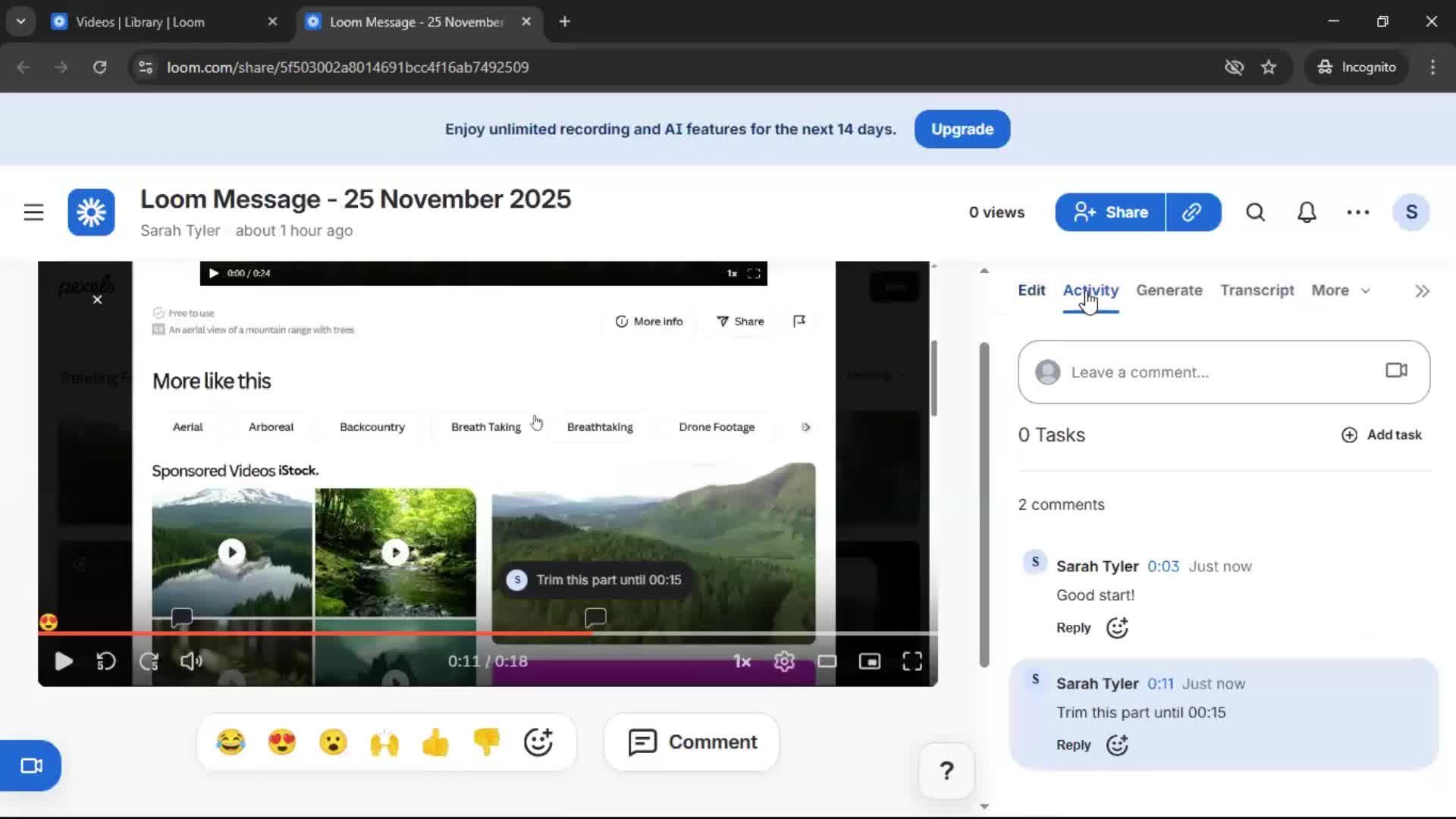Click the camera icon to leave video comment
The width and height of the screenshot is (1456, 819).
pos(1396,370)
